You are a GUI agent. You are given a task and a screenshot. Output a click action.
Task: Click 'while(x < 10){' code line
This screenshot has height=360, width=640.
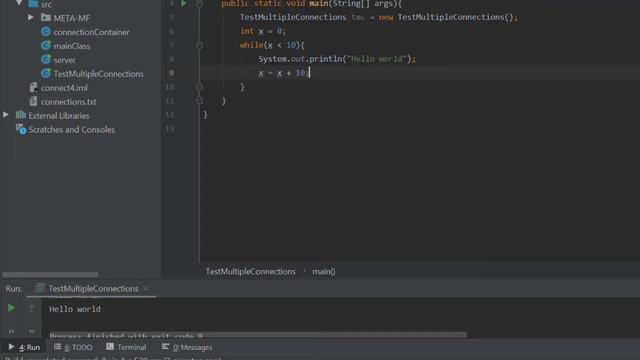(272, 45)
